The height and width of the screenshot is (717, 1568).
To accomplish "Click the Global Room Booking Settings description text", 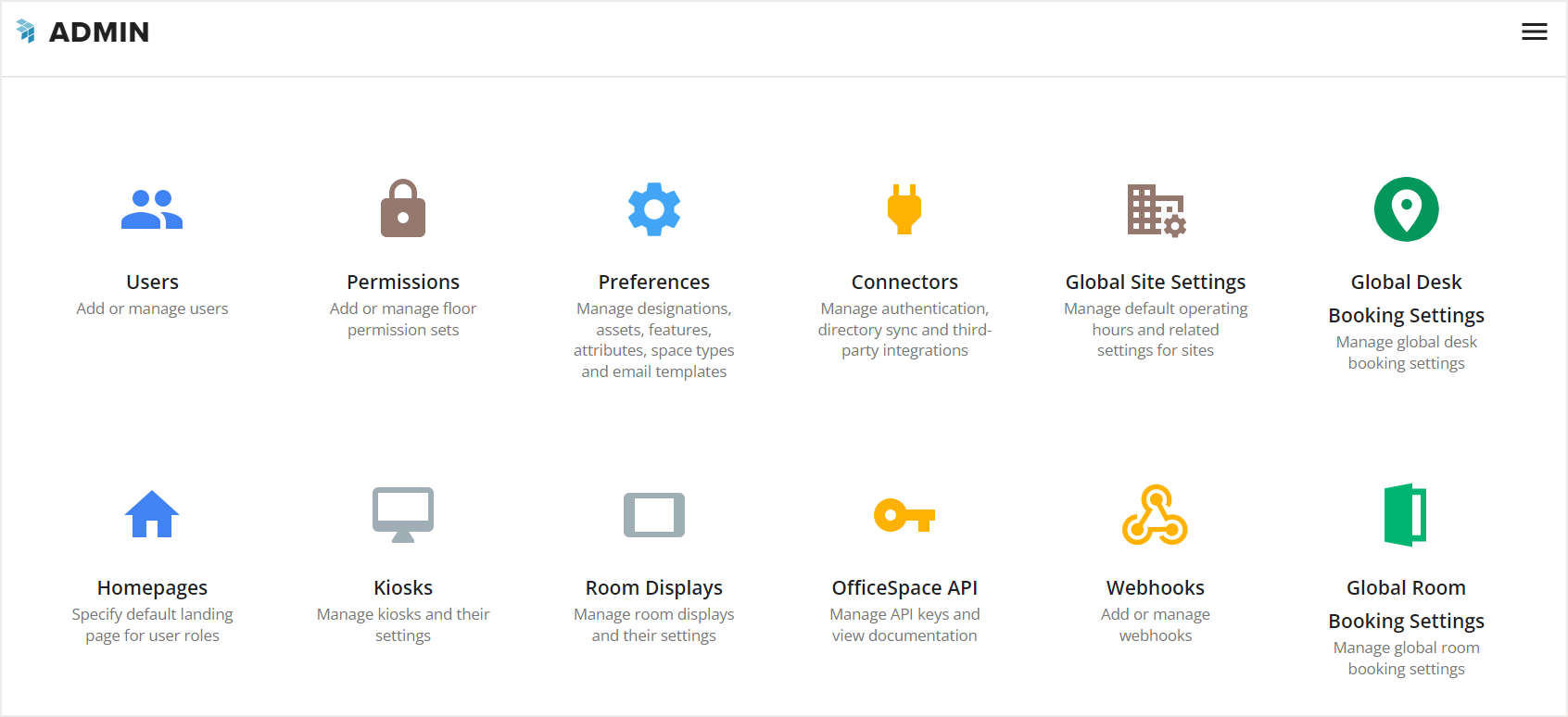I will tap(1406, 658).
